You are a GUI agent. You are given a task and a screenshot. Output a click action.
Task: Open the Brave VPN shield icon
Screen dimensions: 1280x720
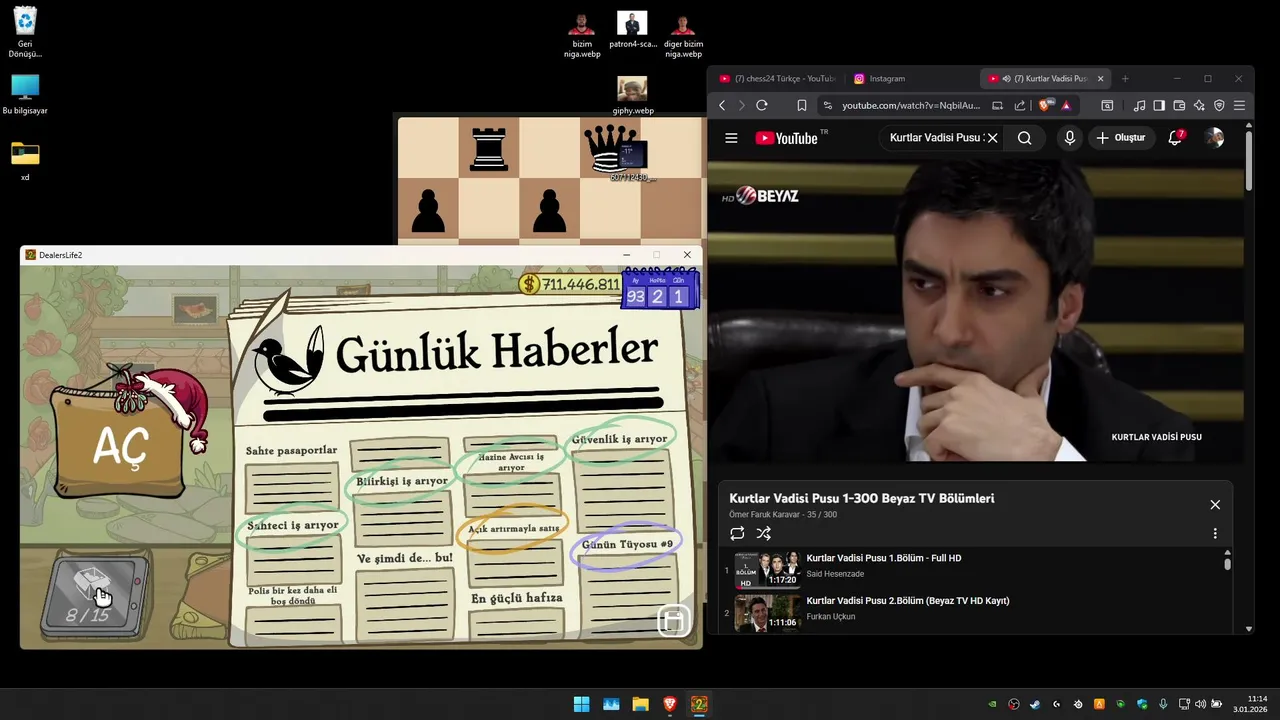(1219, 105)
